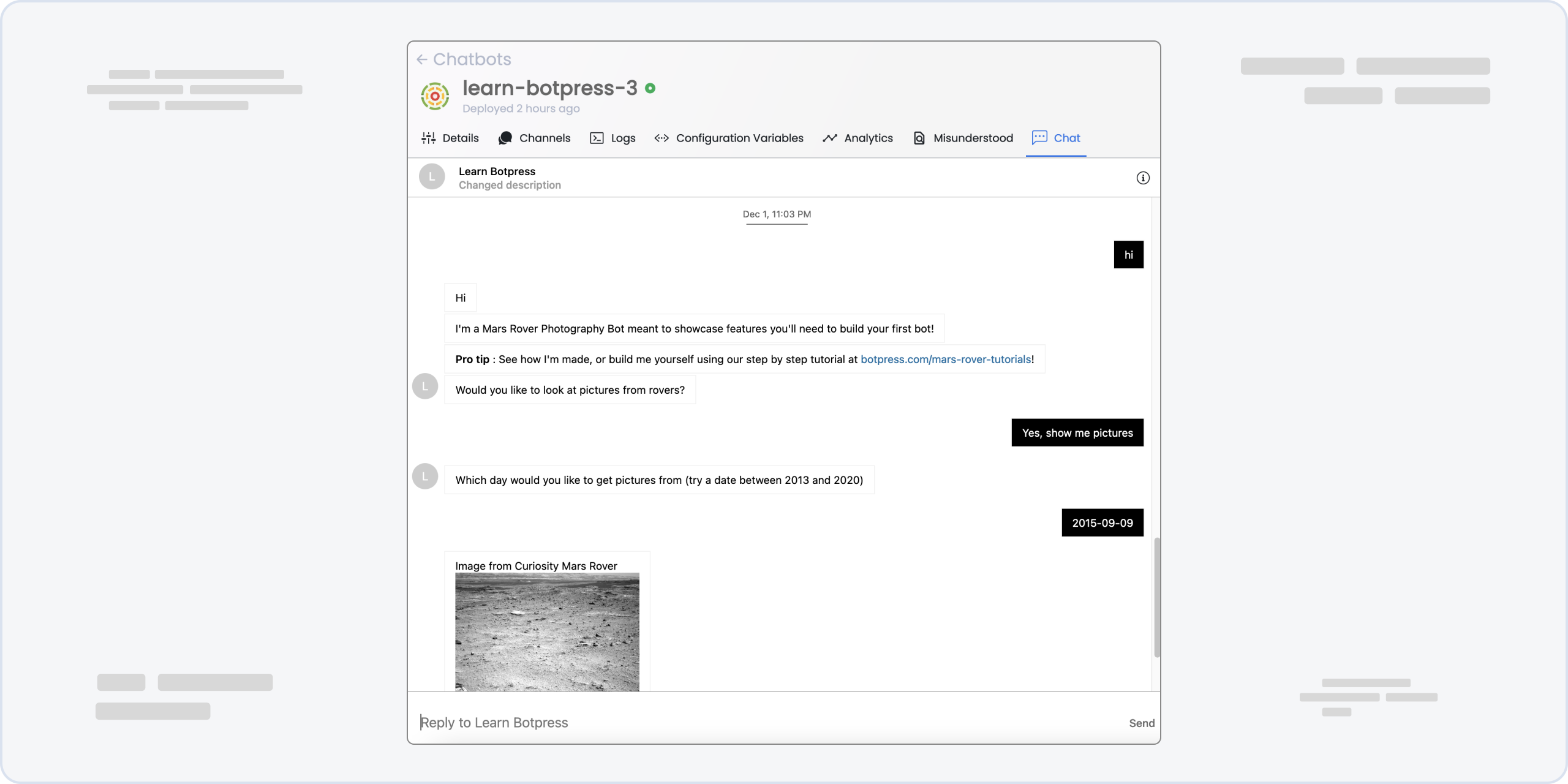Open the Misunderstood tab
Viewport: 1568px width, 784px height.
(x=963, y=138)
